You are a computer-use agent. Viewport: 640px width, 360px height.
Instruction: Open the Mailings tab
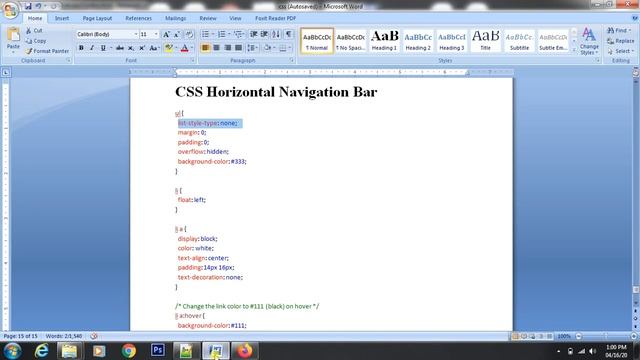(176, 18)
